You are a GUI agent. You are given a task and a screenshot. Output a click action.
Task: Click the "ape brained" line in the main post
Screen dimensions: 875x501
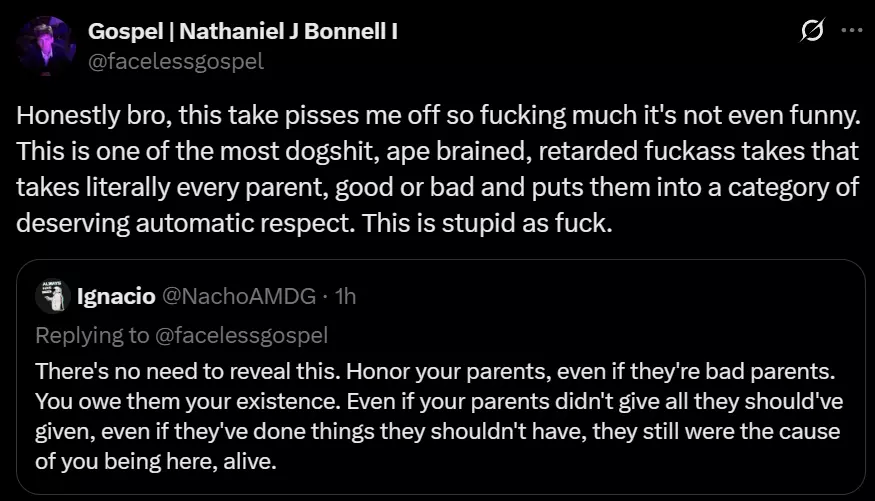coord(437,151)
